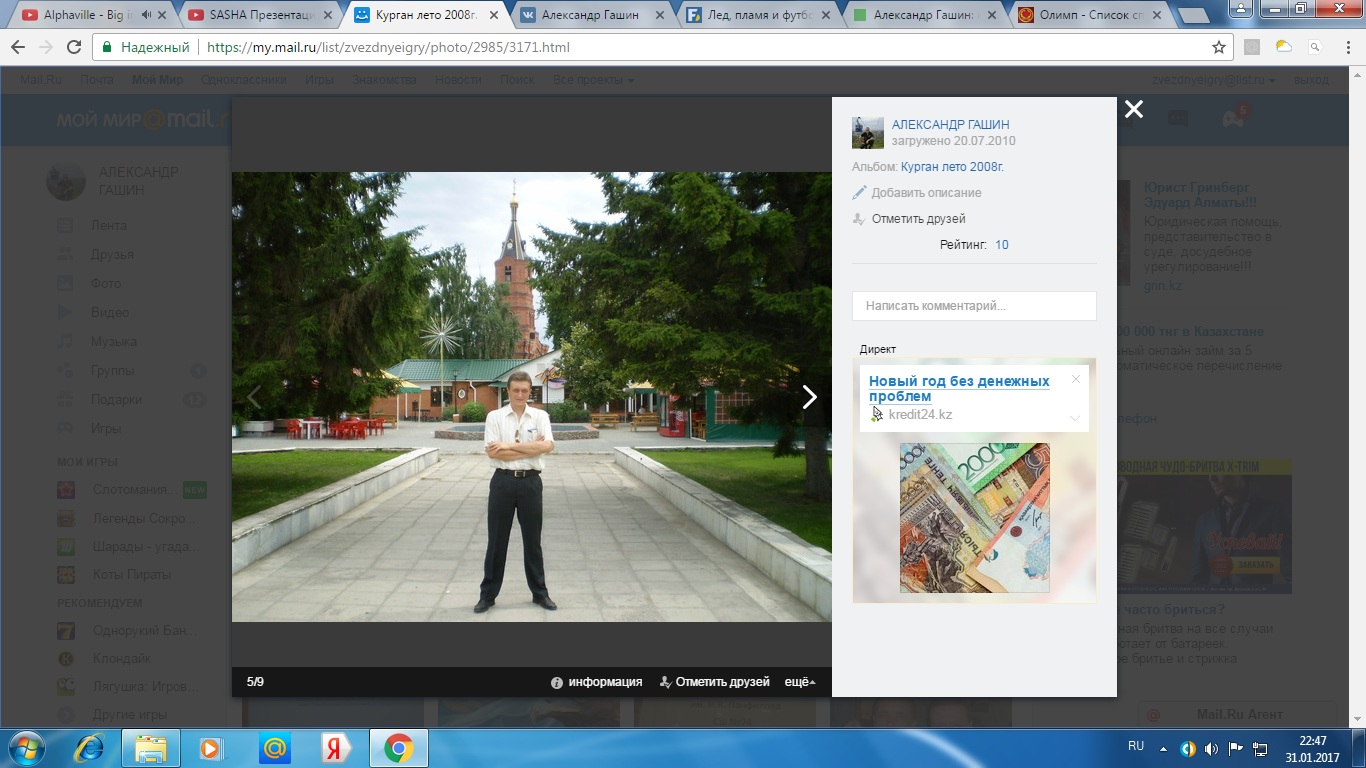1366x768 pixels.
Task: Expand the ещё menu below the photo
Action: tap(800, 682)
